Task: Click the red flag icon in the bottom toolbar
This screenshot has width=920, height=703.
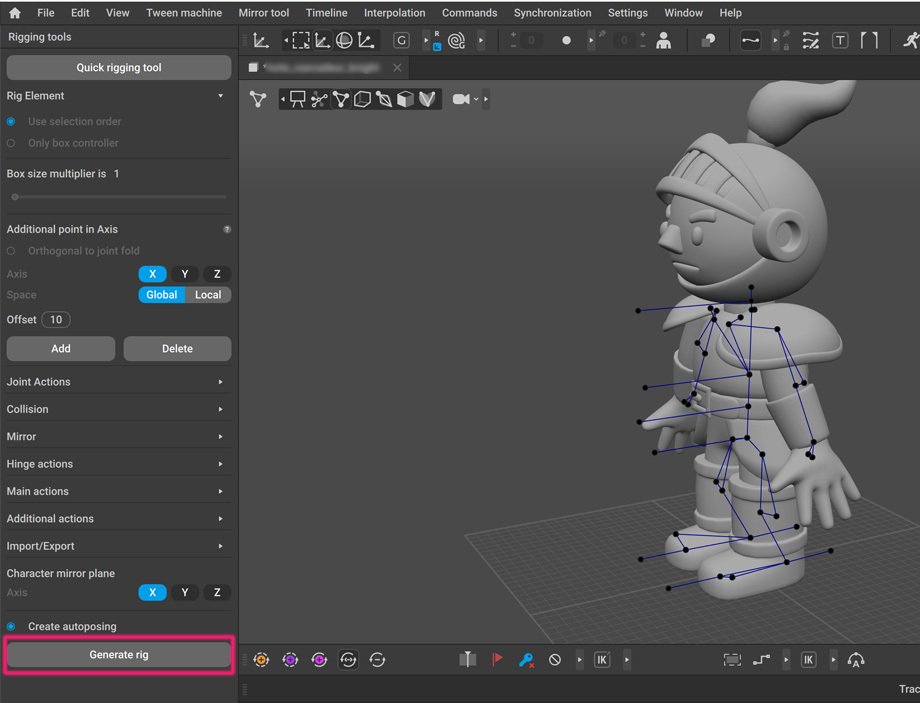Action: [498, 659]
